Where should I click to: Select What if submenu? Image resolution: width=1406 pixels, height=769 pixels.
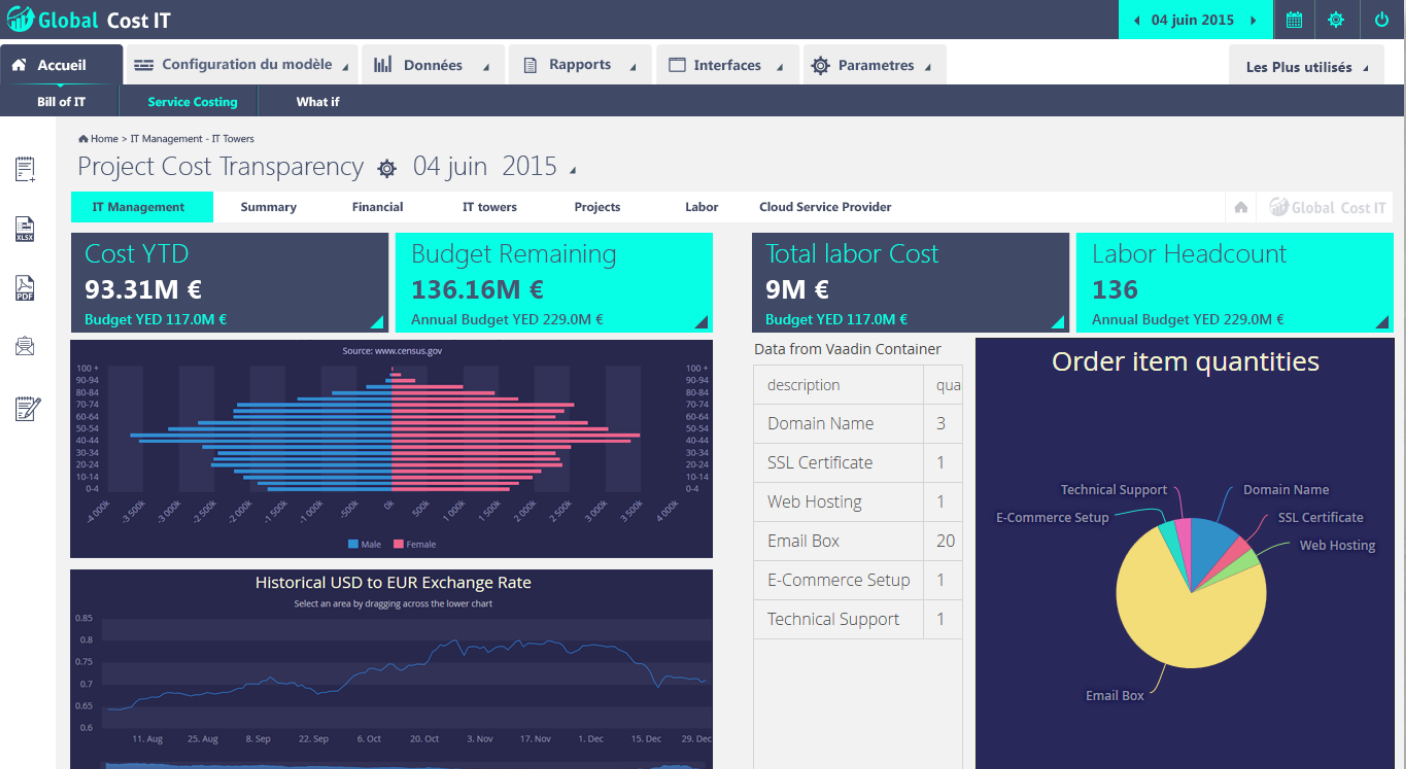pyautogui.click(x=318, y=102)
